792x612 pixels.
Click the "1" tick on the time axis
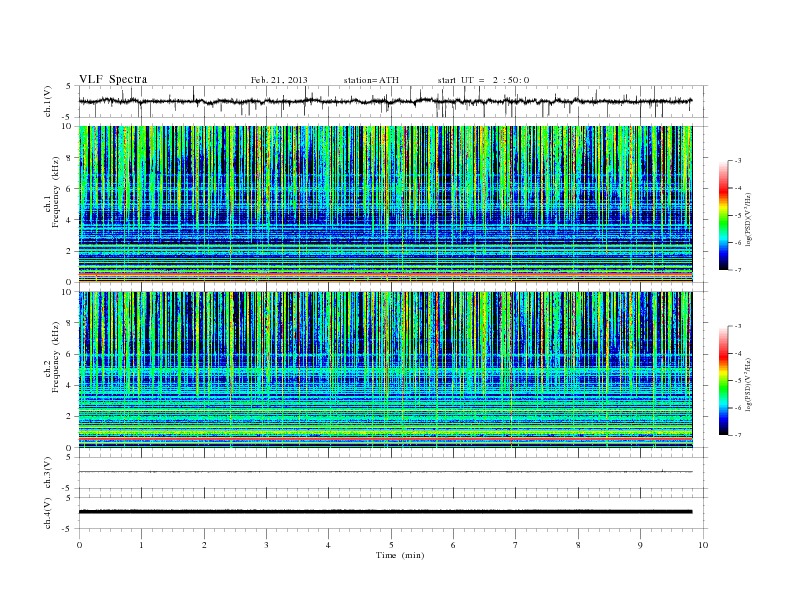click(x=141, y=545)
